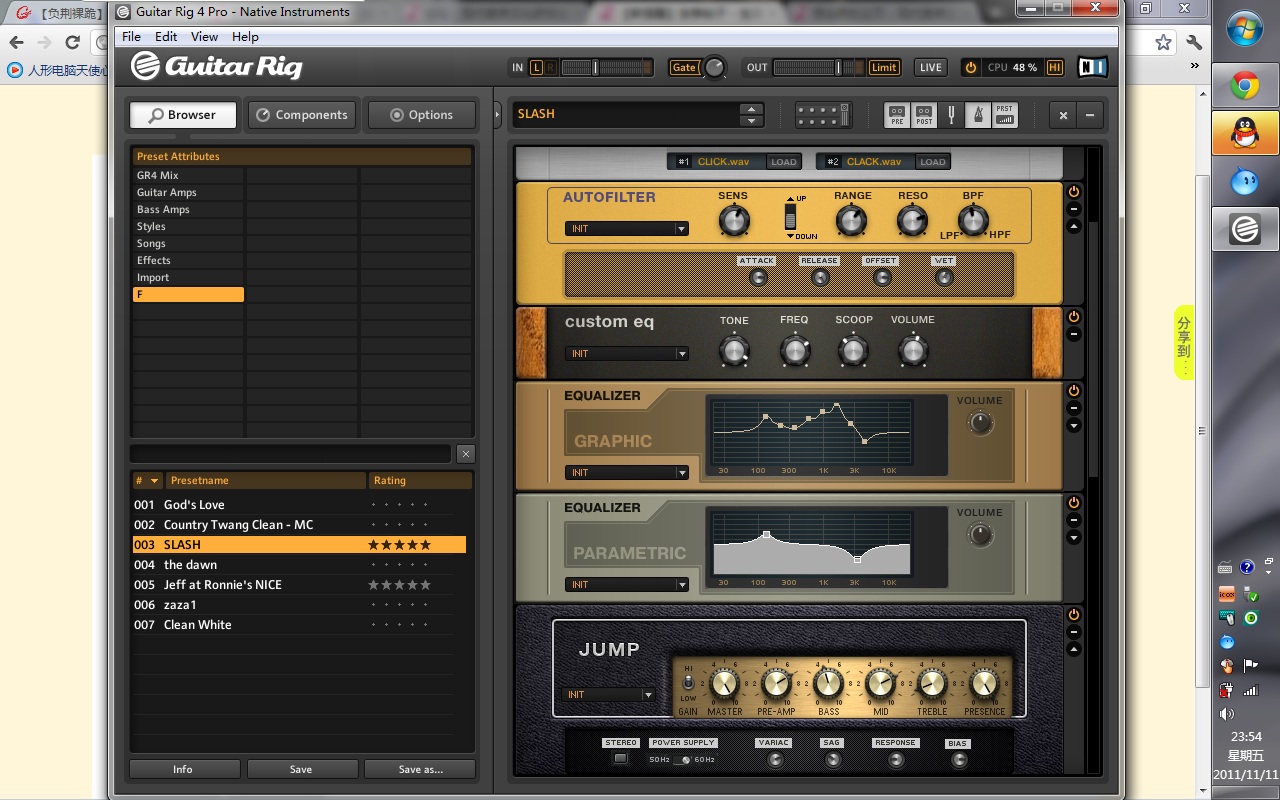This screenshot has width=1280, height=800.
Task: Show the PRST preset volume tool
Action: click(1005, 115)
